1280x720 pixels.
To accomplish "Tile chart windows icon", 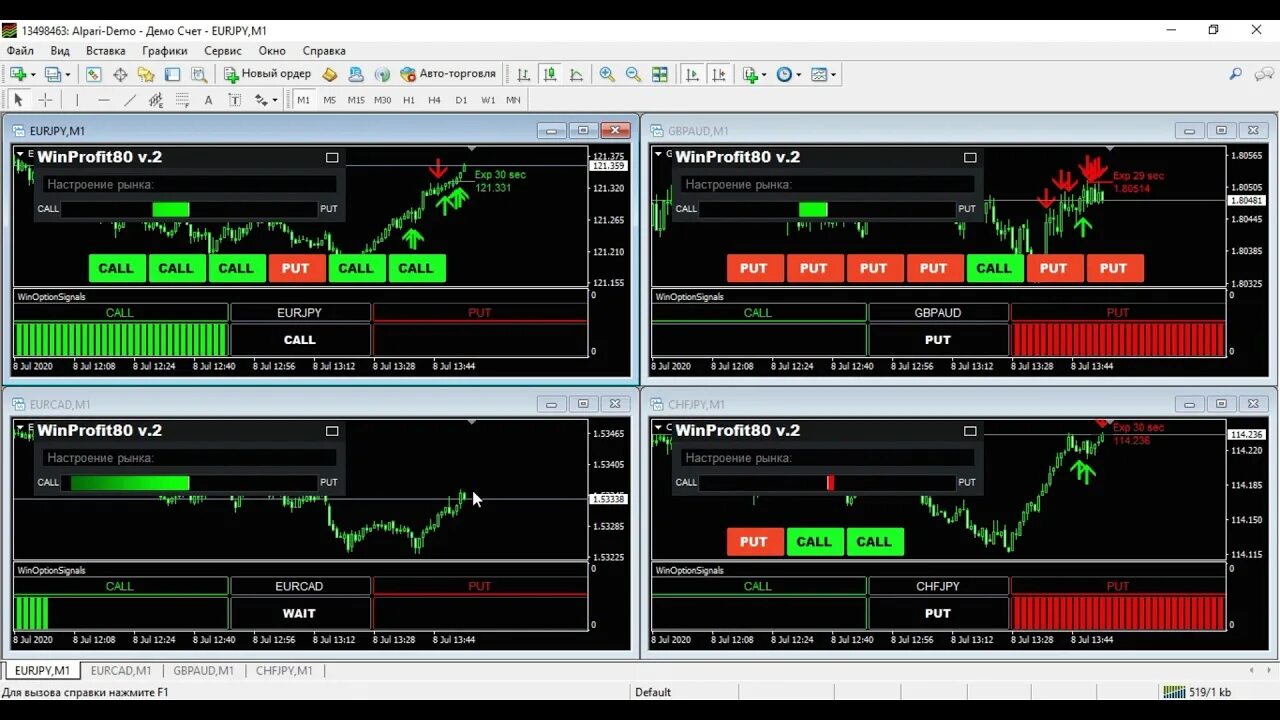I will [660, 74].
